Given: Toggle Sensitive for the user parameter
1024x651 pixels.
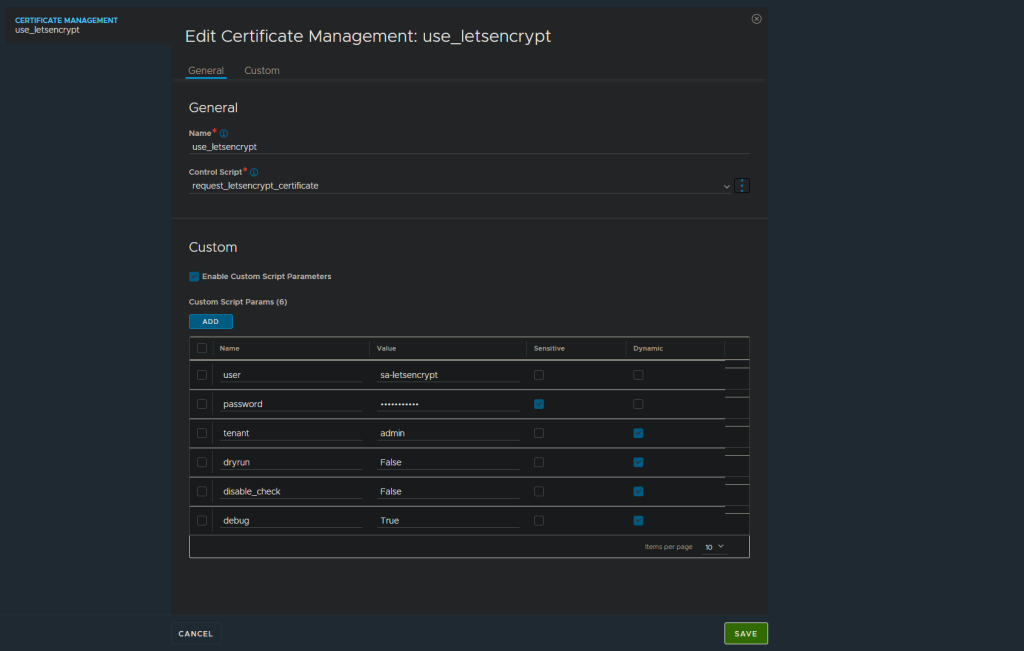Looking at the screenshot, I should (x=539, y=375).
